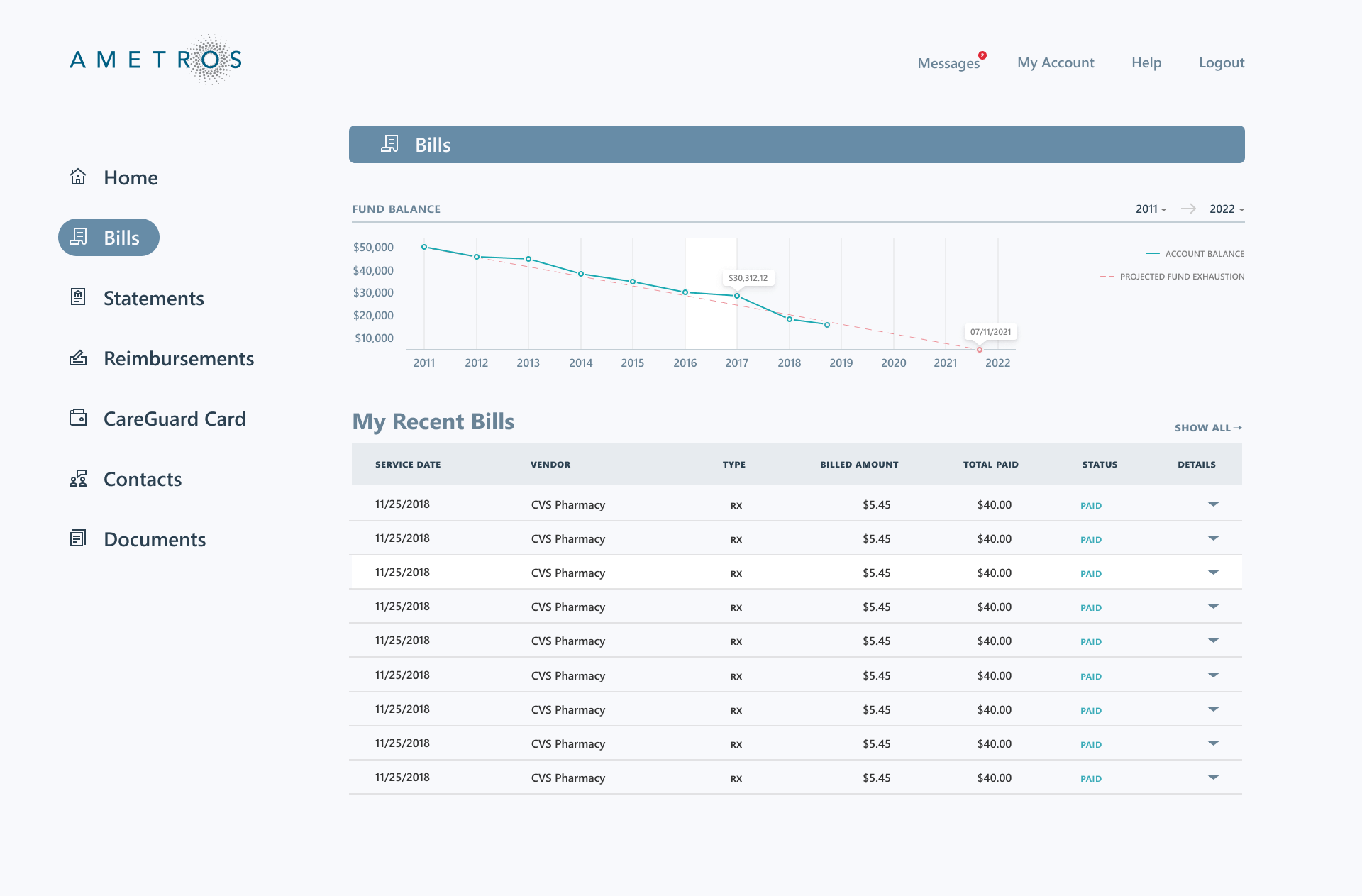Click the Statements icon in sidebar
Screen dimensions: 1362x896
(78, 297)
